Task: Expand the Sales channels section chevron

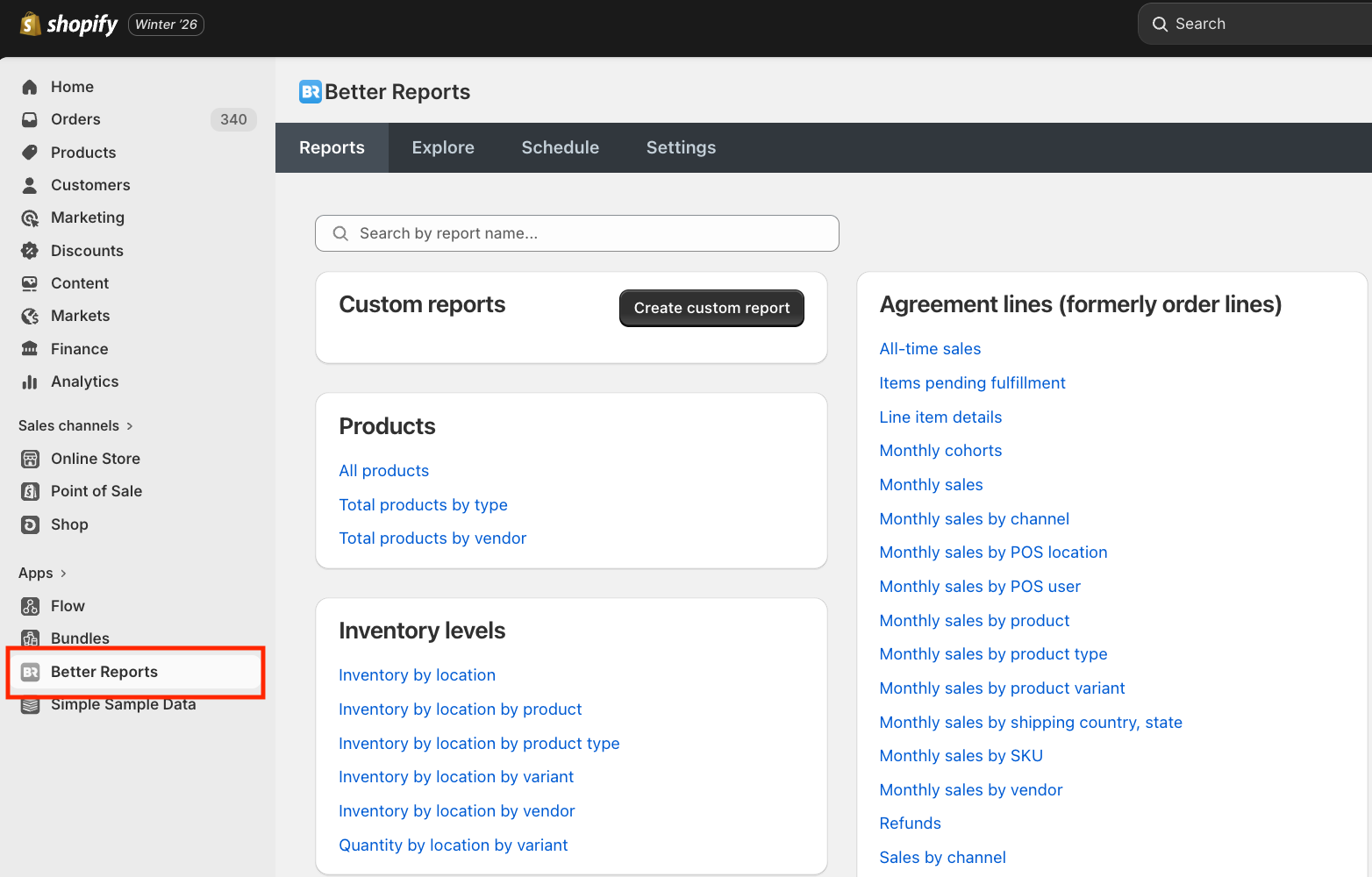Action: click(130, 426)
